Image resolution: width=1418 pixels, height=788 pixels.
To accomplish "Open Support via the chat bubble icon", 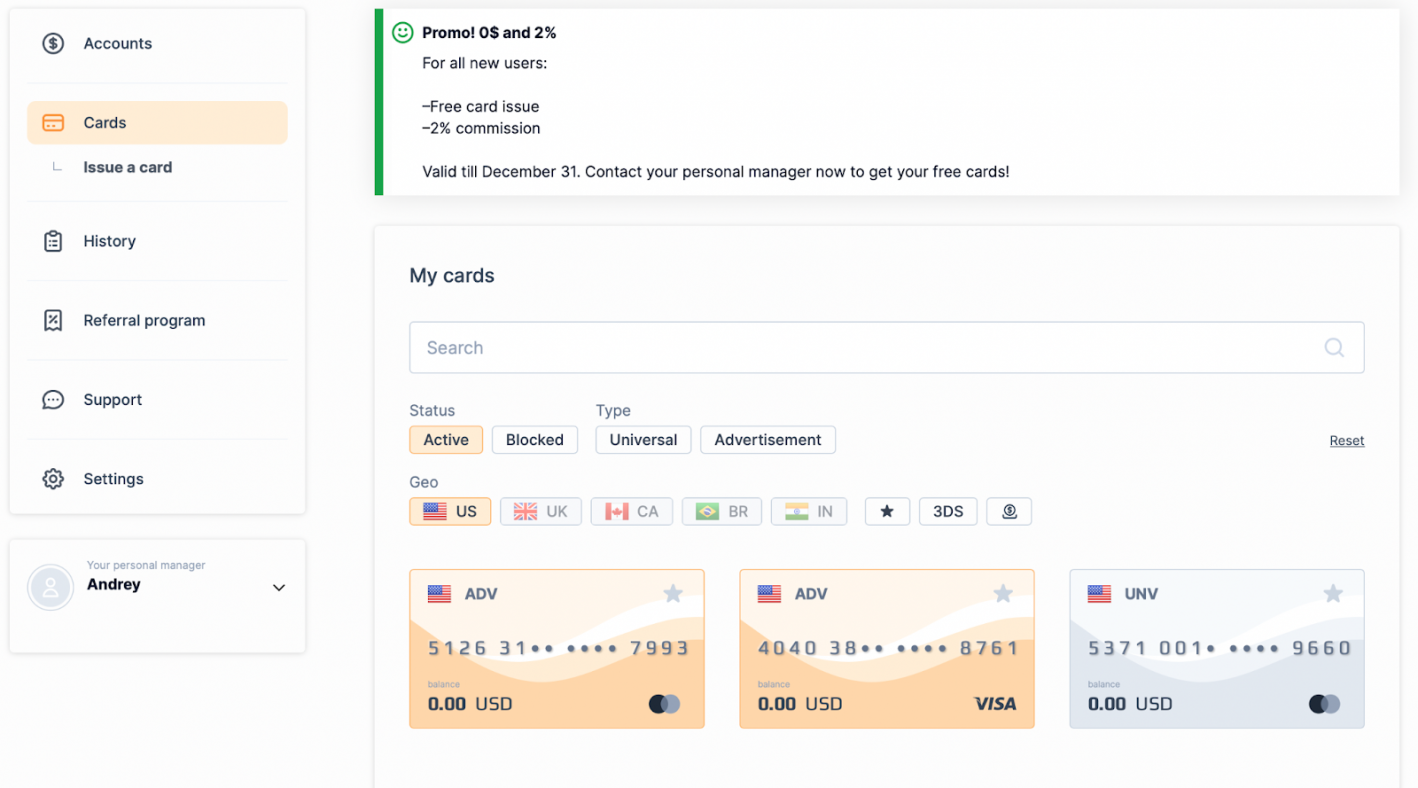I will (x=53, y=400).
